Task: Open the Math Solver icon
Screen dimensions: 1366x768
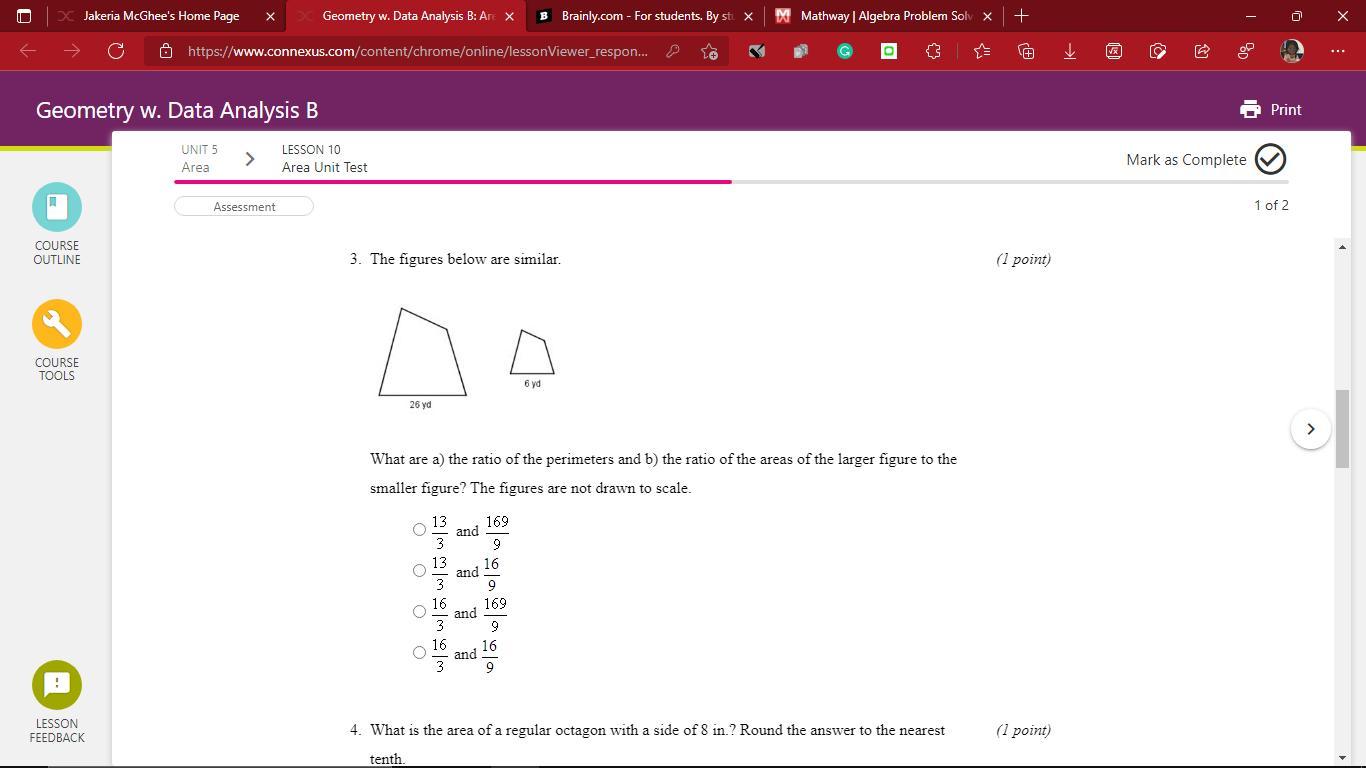Action: point(1113,51)
